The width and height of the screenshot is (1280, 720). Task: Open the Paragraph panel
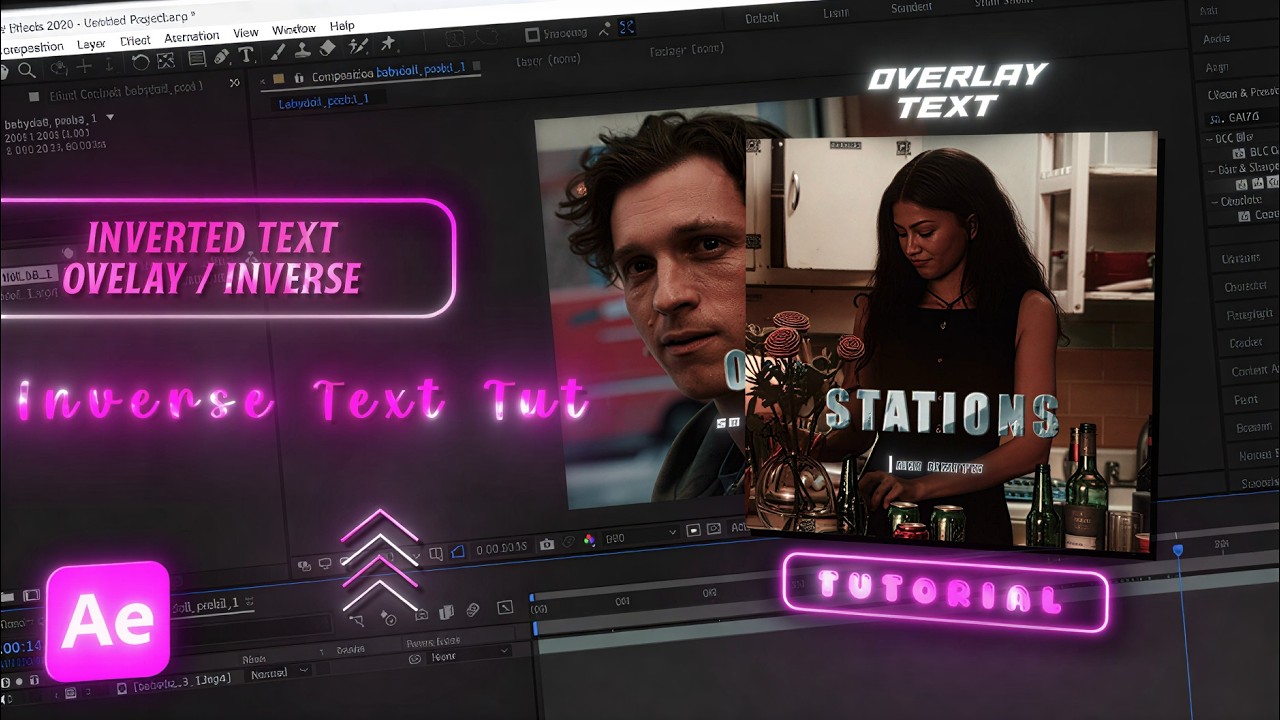click(1250, 314)
